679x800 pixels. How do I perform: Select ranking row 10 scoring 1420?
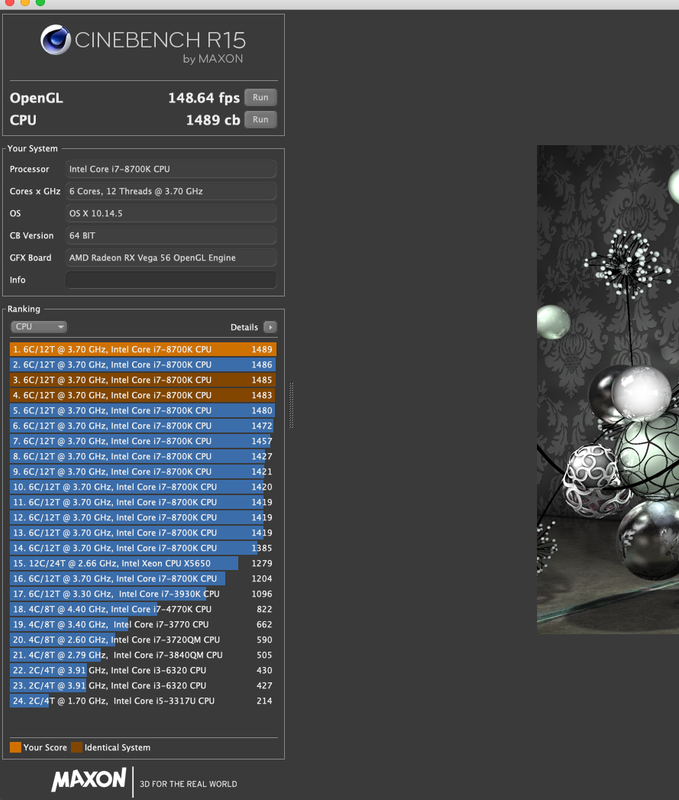point(143,487)
